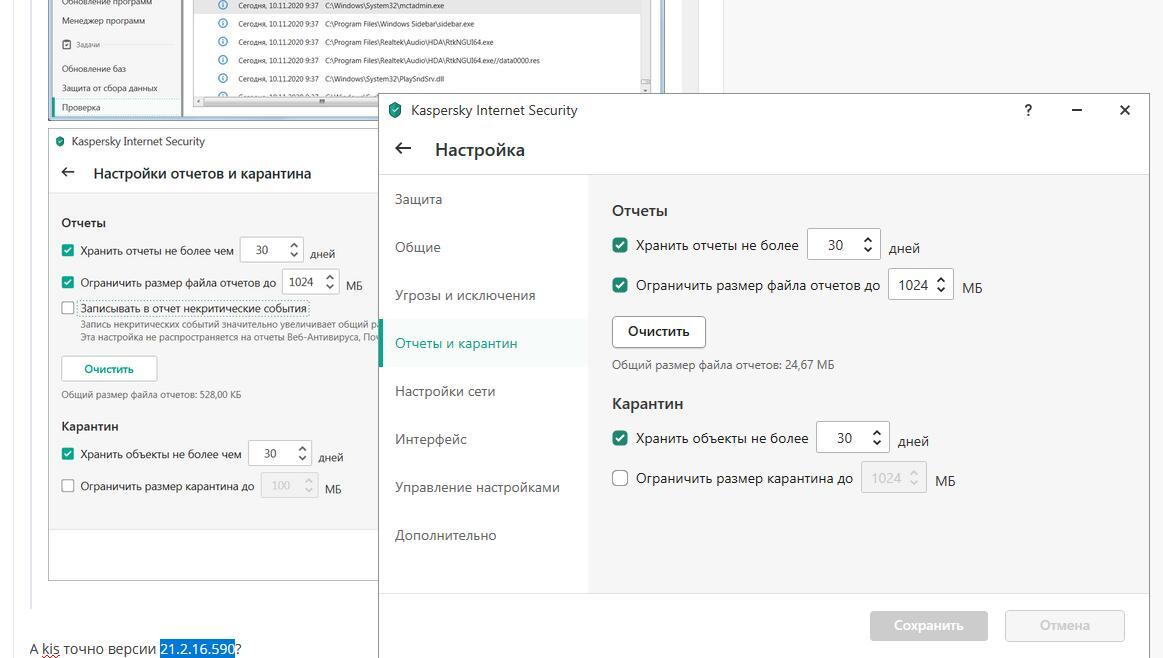Image resolution: width=1163 pixels, height=658 pixels.
Task: Click back arrow beside Настройки отчетов и карантина
Action: (68, 172)
